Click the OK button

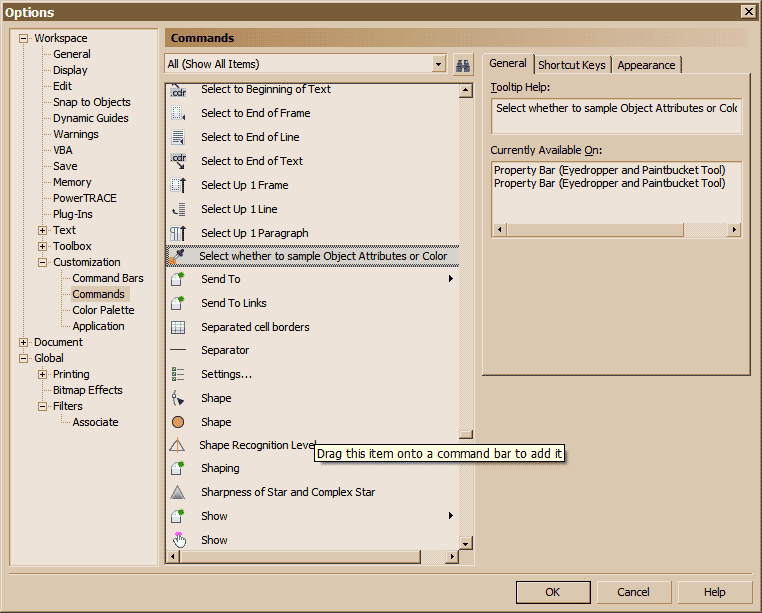tap(553, 592)
